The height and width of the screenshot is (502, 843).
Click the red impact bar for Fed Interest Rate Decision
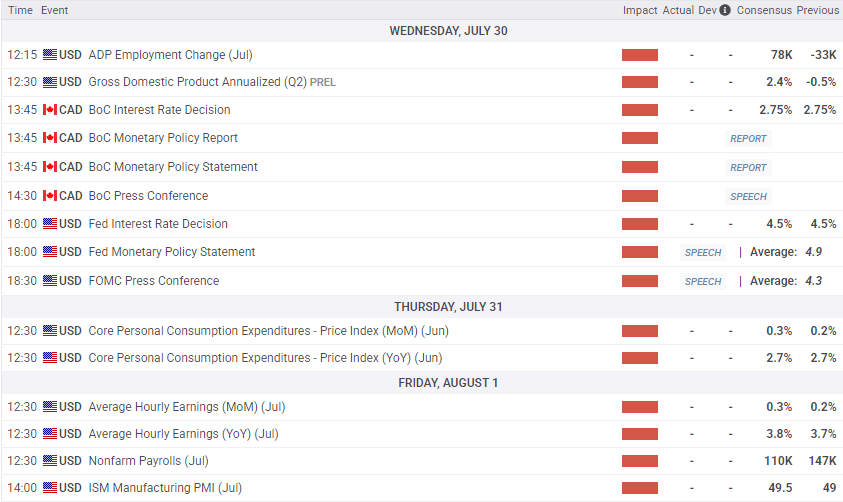(640, 224)
